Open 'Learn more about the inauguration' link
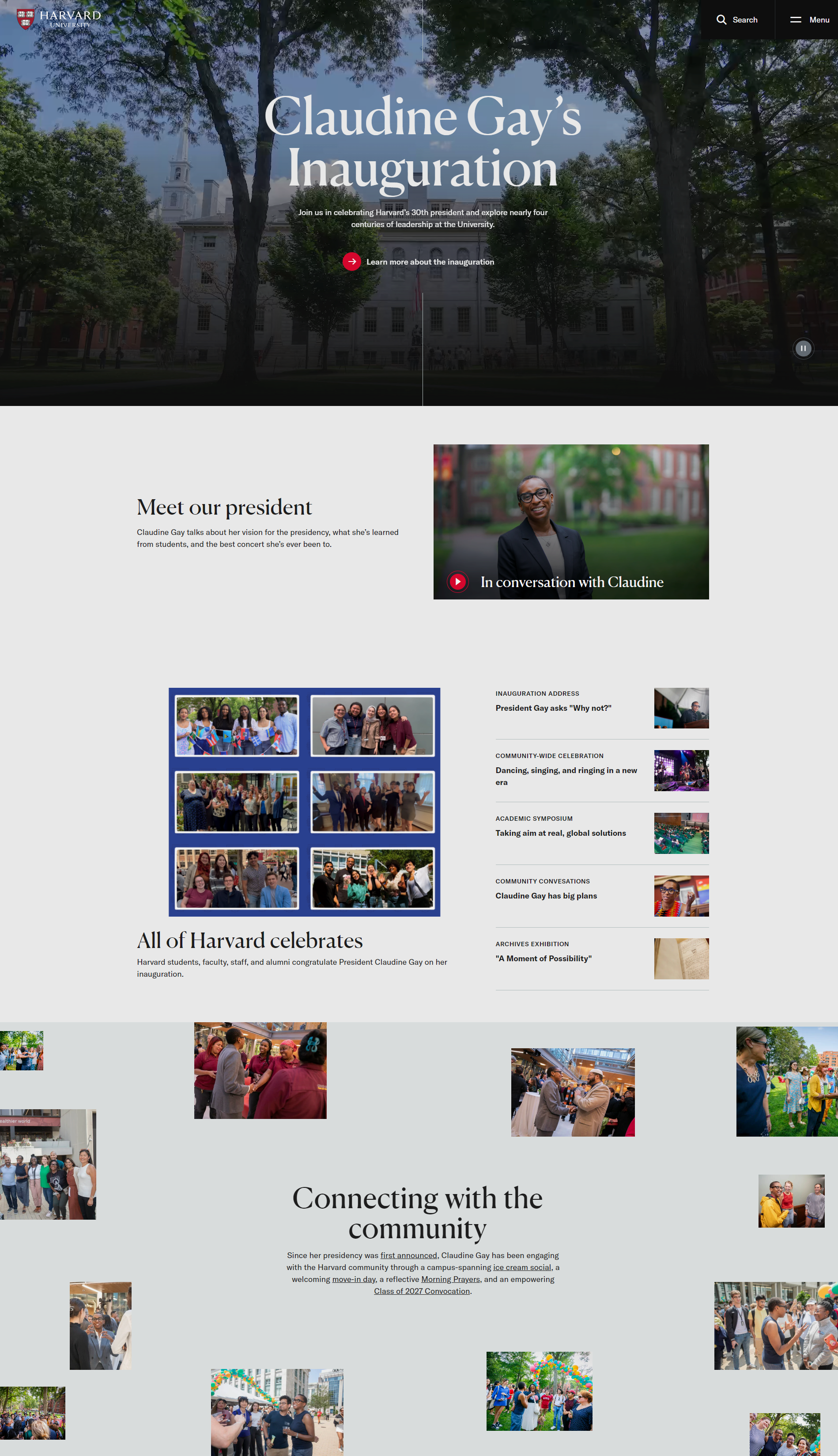838x1456 pixels. (430, 262)
